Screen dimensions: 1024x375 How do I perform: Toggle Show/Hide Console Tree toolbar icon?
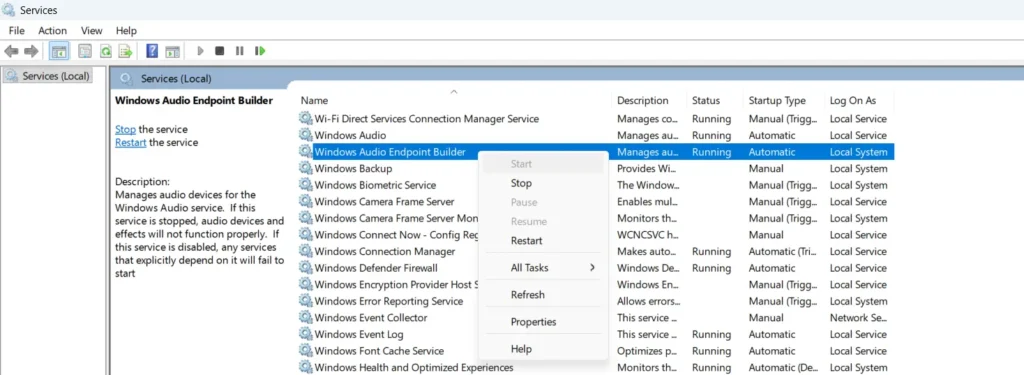click(59, 51)
